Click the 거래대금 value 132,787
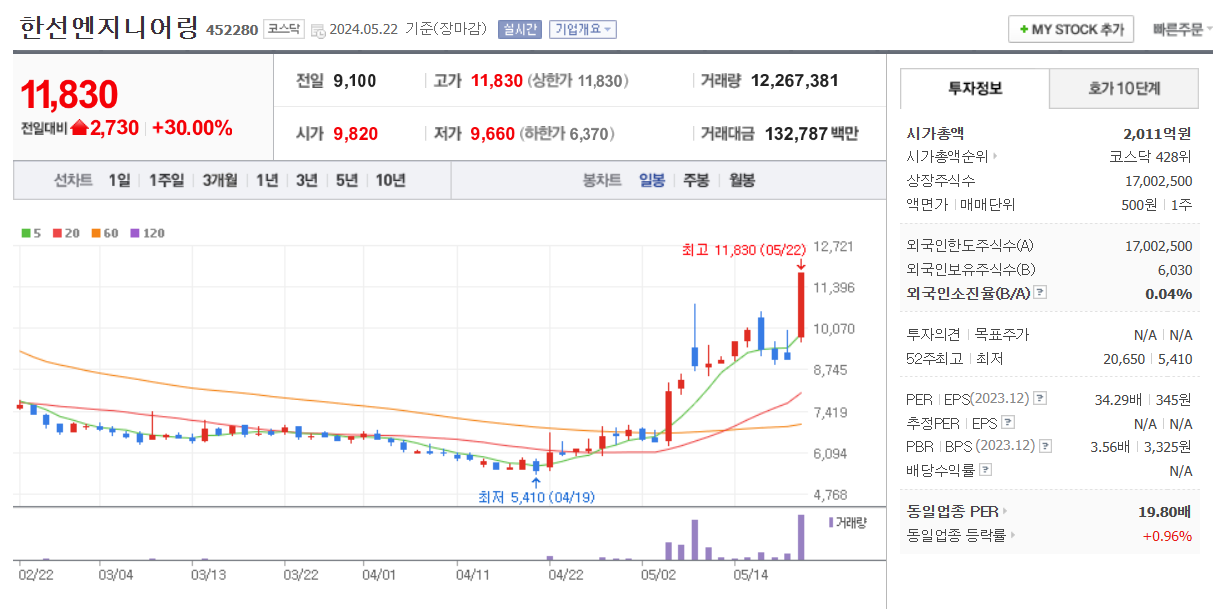The image size is (1218, 609). tap(796, 133)
